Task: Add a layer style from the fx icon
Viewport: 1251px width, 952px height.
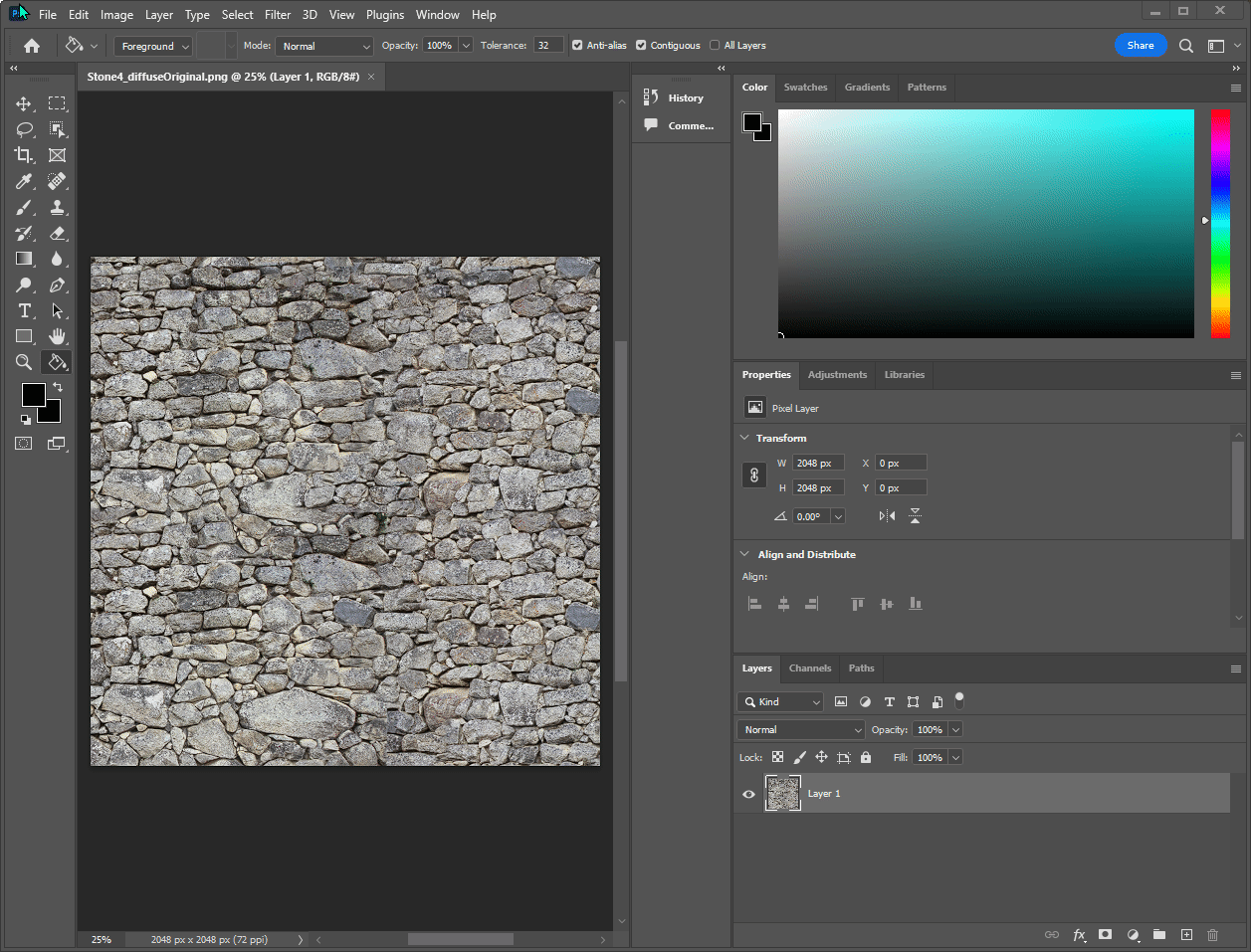Action: tap(1079, 935)
